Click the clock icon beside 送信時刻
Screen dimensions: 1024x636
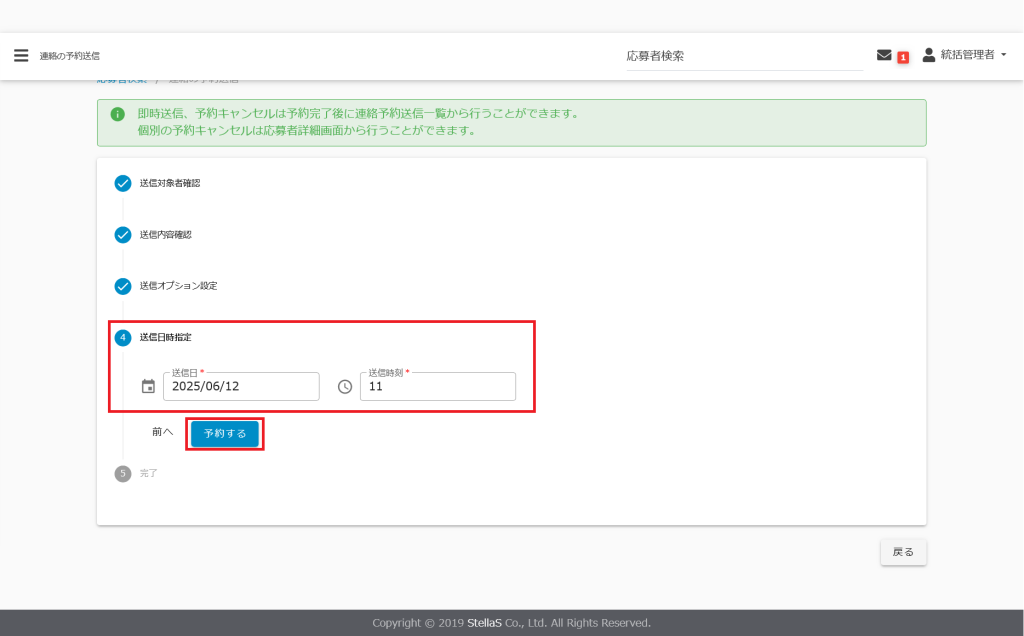(x=345, y=386)
